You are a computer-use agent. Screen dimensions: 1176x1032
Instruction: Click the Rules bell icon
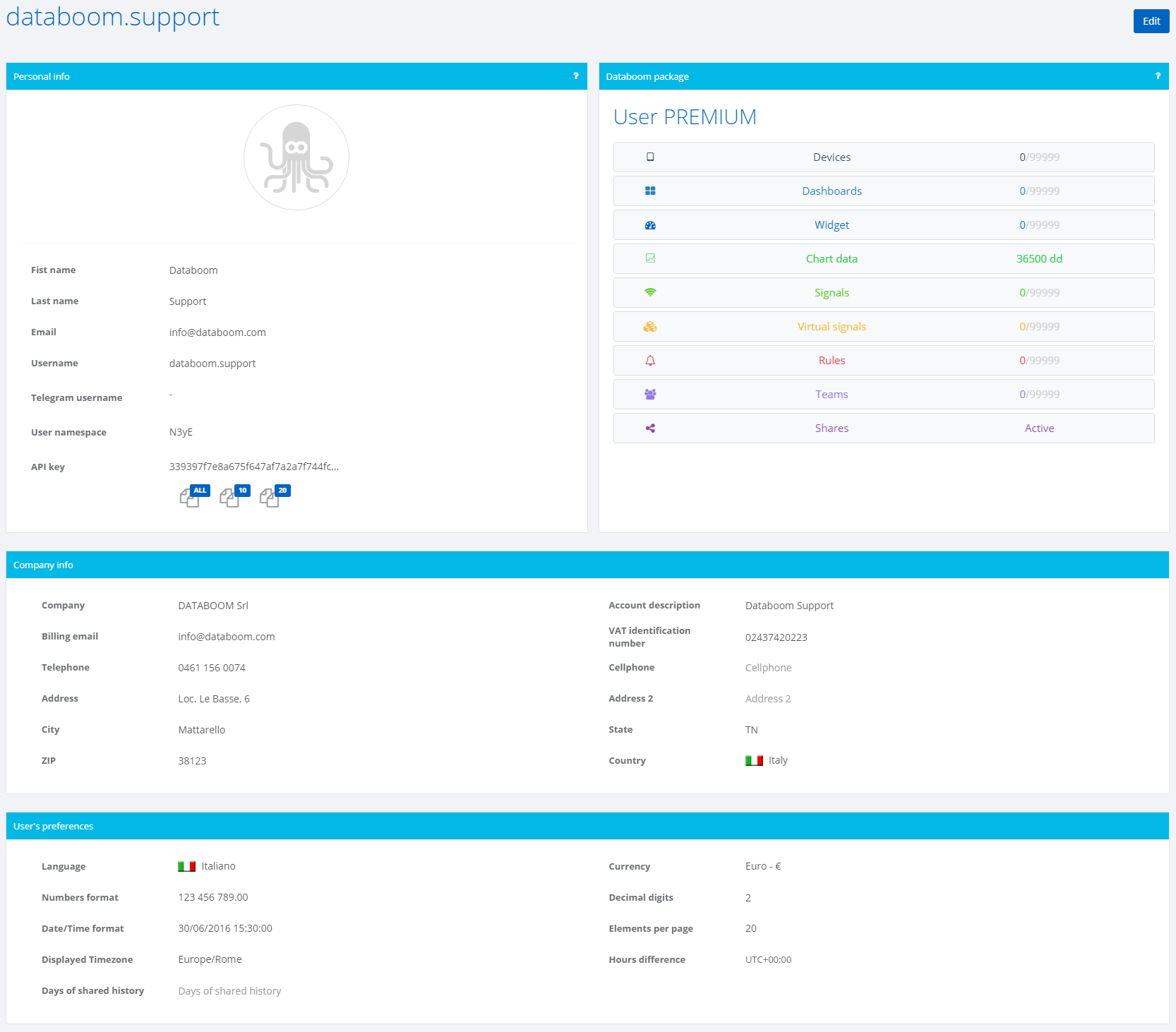[x=650, y=361]
